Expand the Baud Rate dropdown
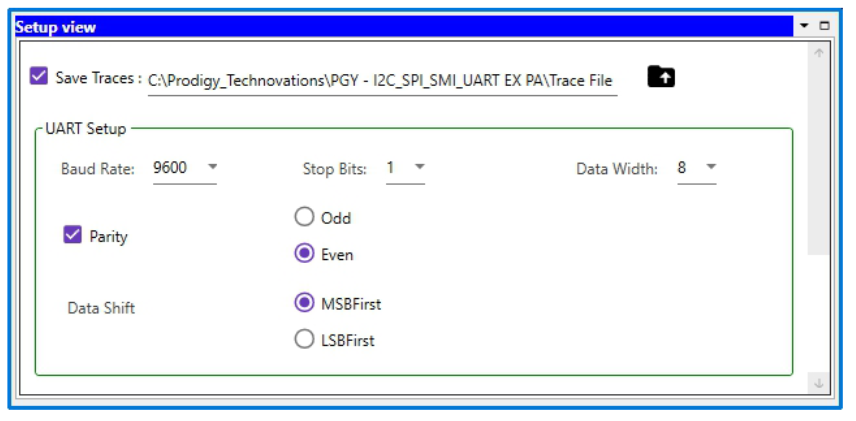 click(x=213, y=167)
